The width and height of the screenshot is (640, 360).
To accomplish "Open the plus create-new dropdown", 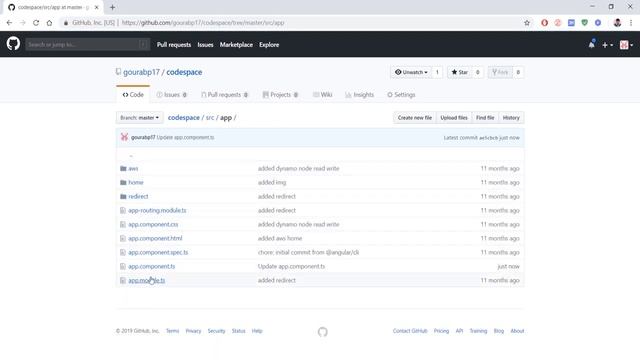I will tap(607, 45).
